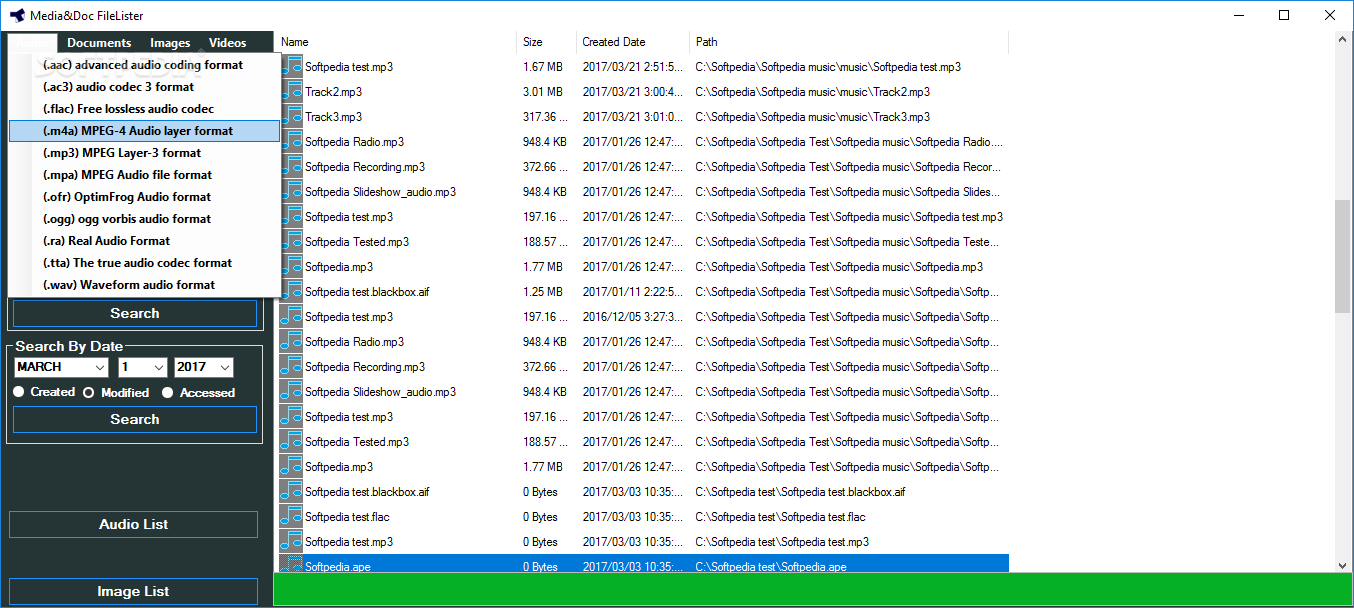Click the 3.01 MB size cell
The height and width of the screenshot is (608, 1354).
(x=543, y=92)
